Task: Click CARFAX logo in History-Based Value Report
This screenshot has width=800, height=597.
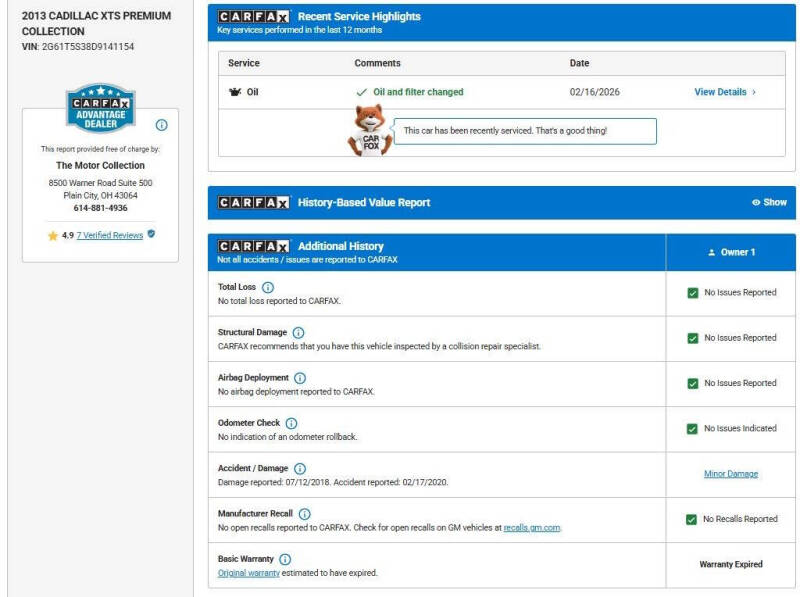Action: coord(254,203)
